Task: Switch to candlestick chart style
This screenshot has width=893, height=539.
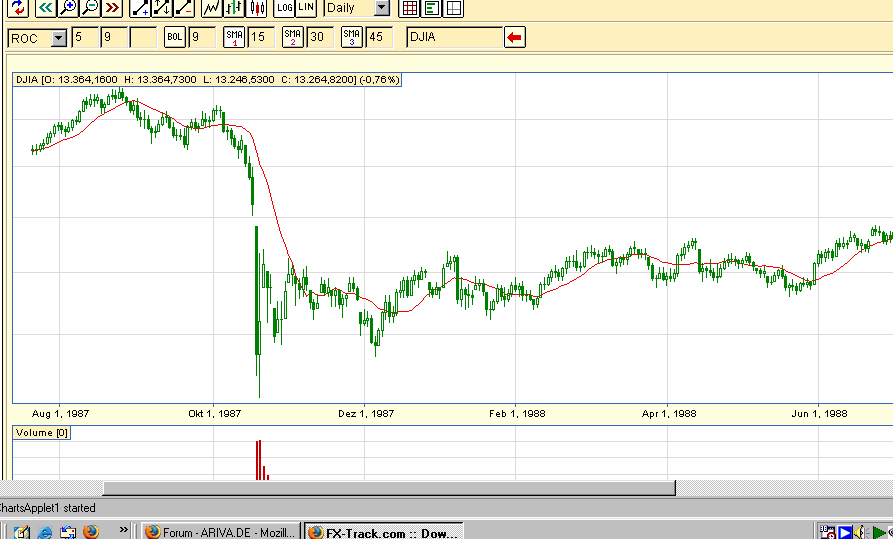Action: (257, 7)
